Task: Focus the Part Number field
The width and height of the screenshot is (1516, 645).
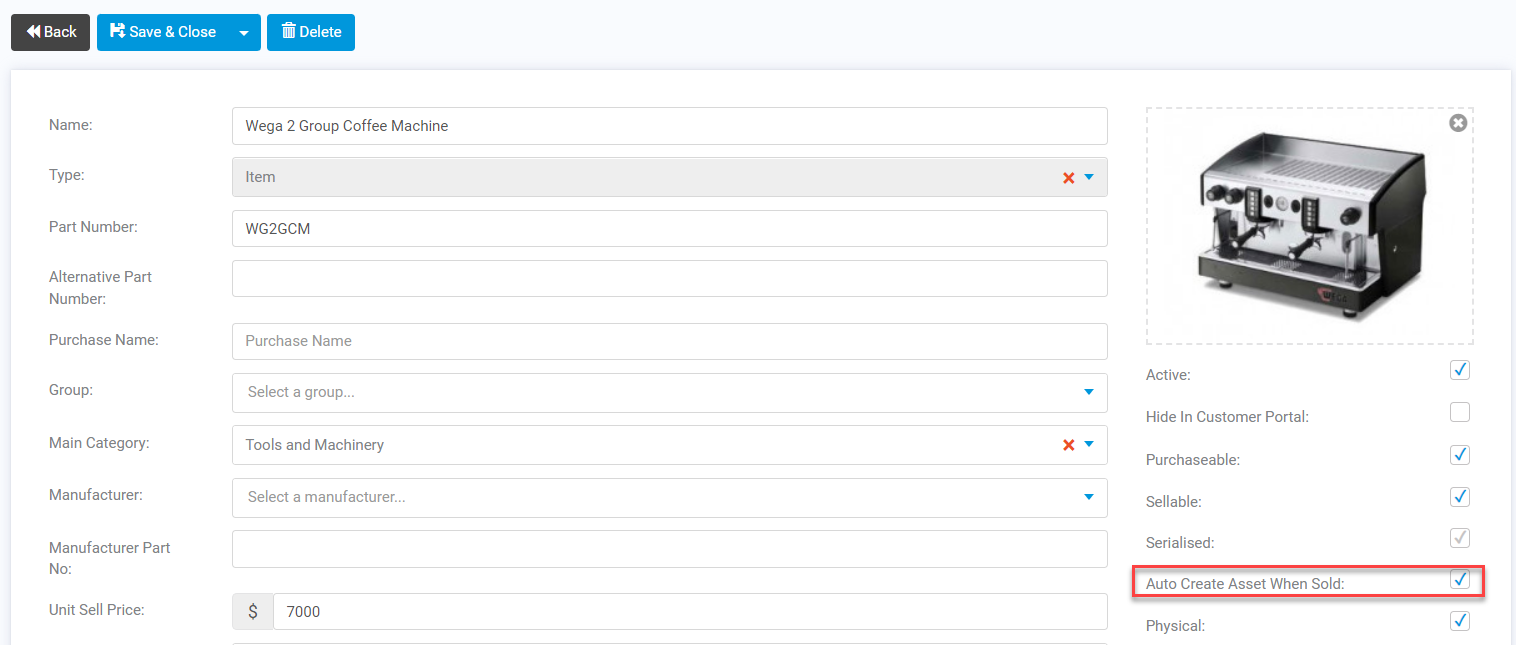Action: (x=670, y=228)
